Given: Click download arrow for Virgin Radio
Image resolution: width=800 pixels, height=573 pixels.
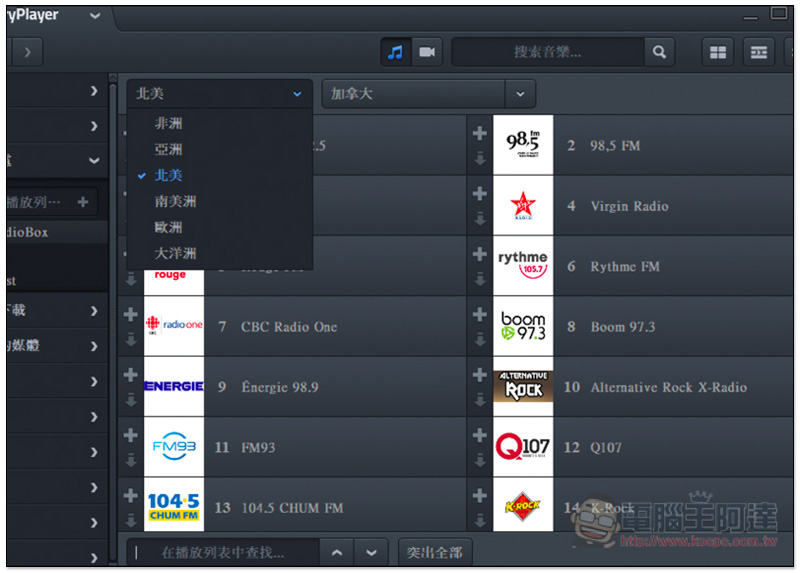Looking at the screenshot, I should click(480, 219).
